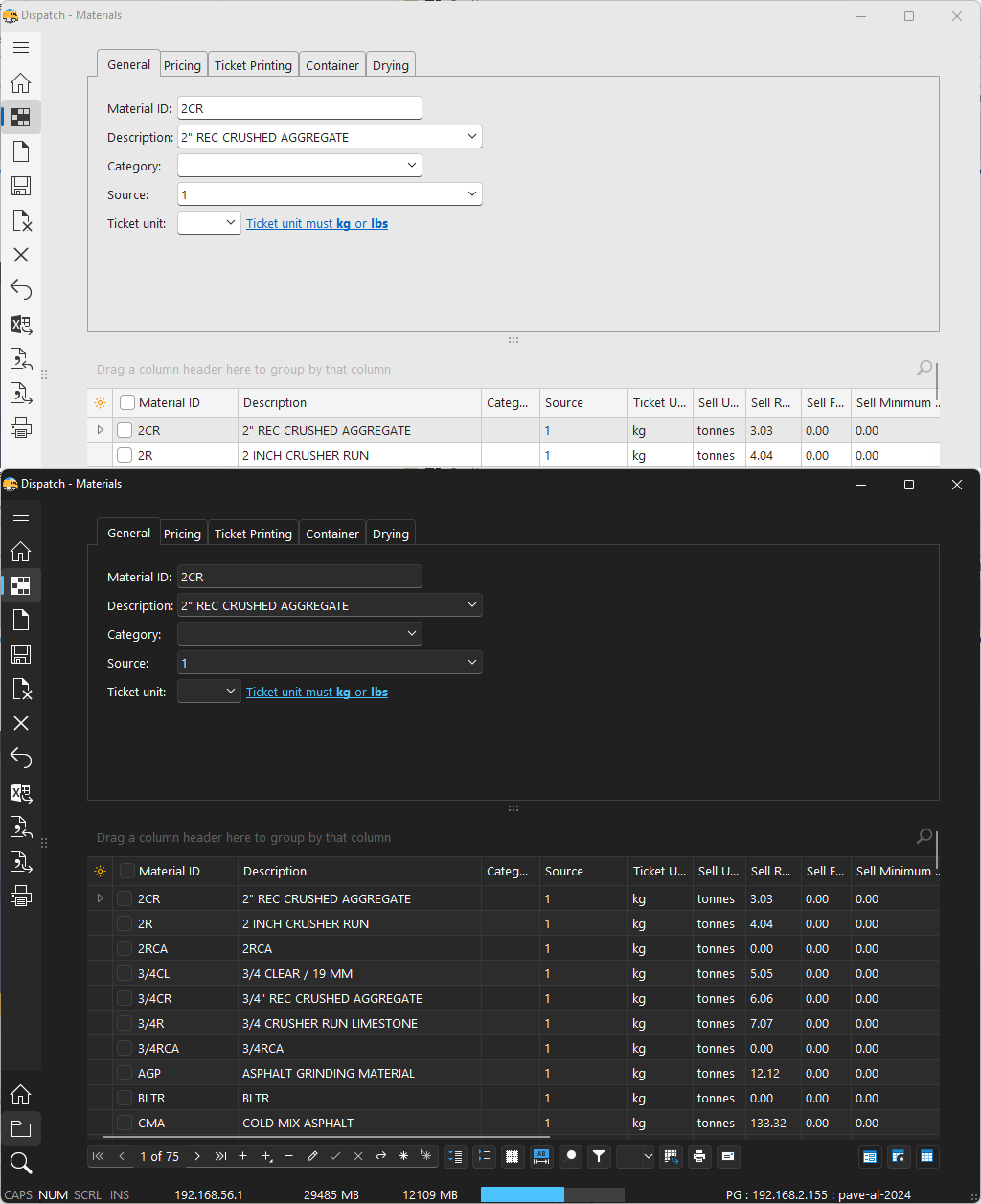
Task: Click Excel export icon in dark window sidebar
Action: pyautogui.click(x=21, y=793)
